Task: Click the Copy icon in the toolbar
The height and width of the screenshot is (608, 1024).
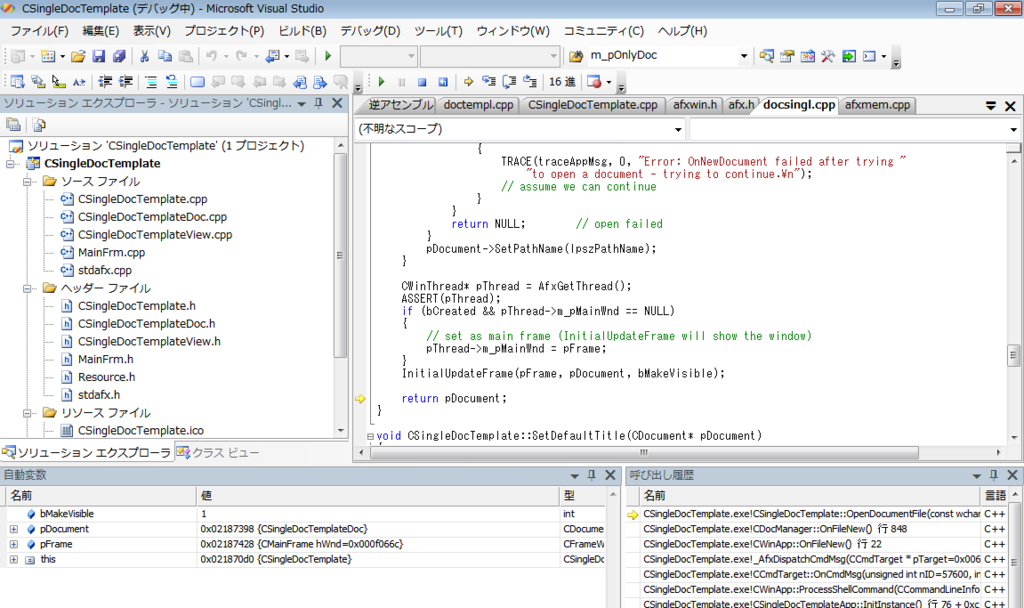Action: click(x=165, y=56)
